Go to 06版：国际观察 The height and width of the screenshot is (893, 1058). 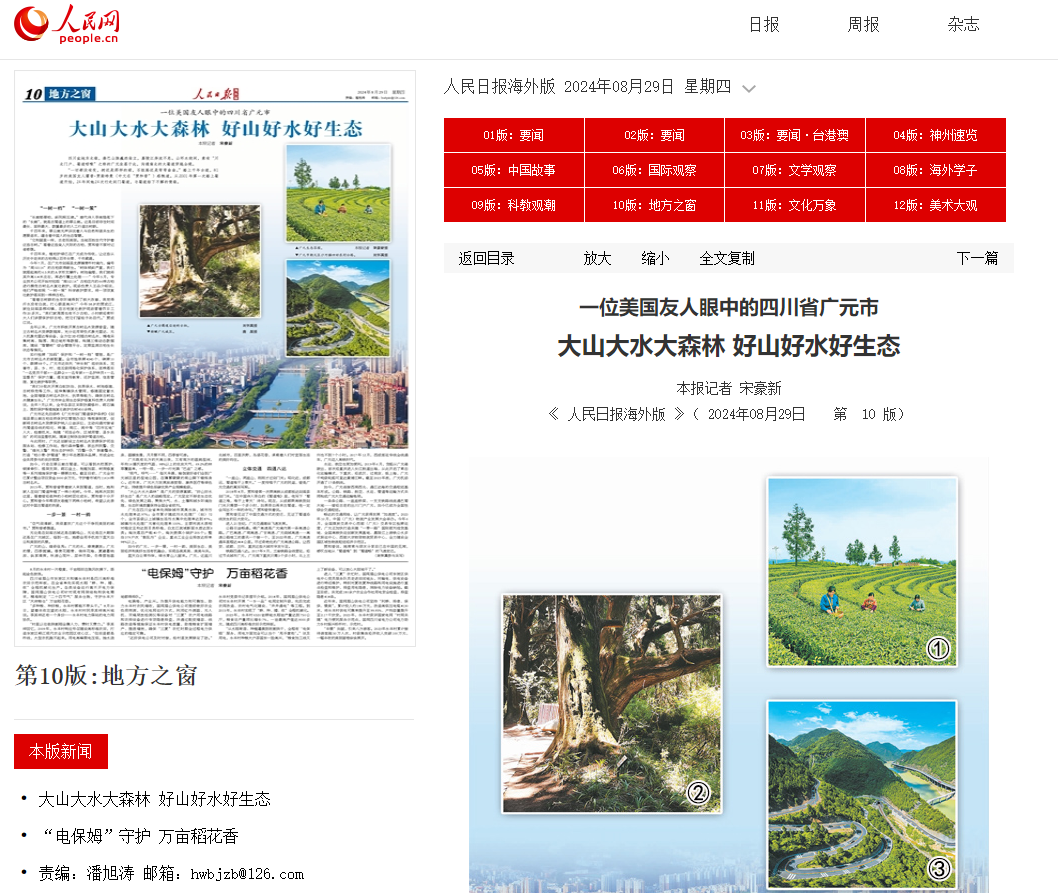pos(654,170)
